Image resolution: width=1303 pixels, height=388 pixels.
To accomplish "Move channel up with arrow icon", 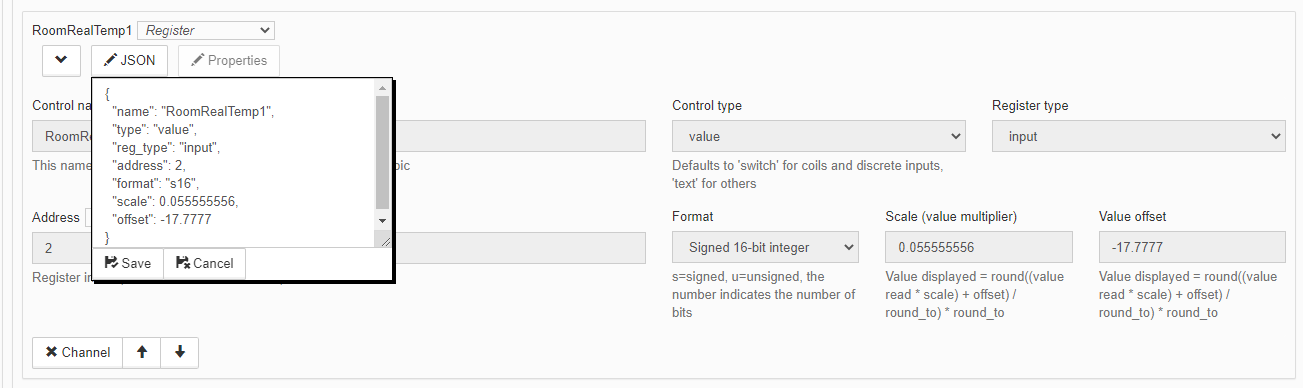I will [x=142, y=352].
